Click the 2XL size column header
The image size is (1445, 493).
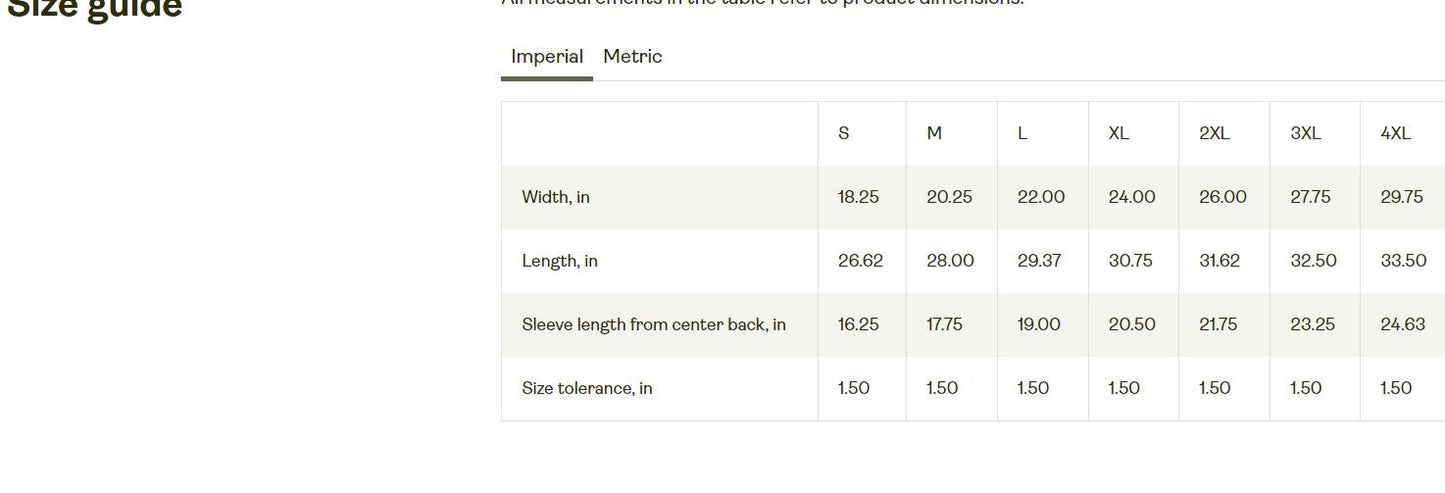[1214, 134]
